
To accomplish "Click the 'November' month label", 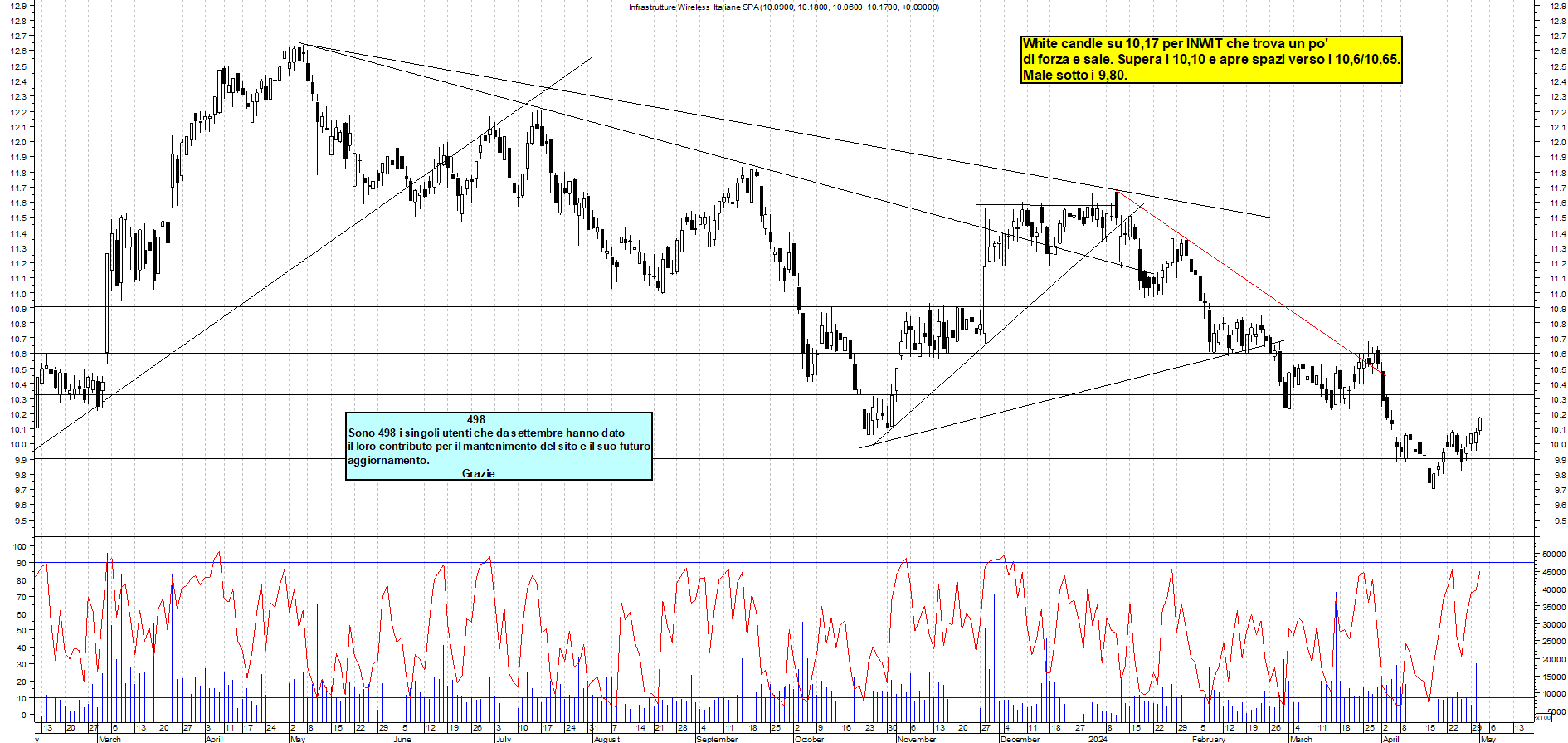I will (x=917, y=739).
